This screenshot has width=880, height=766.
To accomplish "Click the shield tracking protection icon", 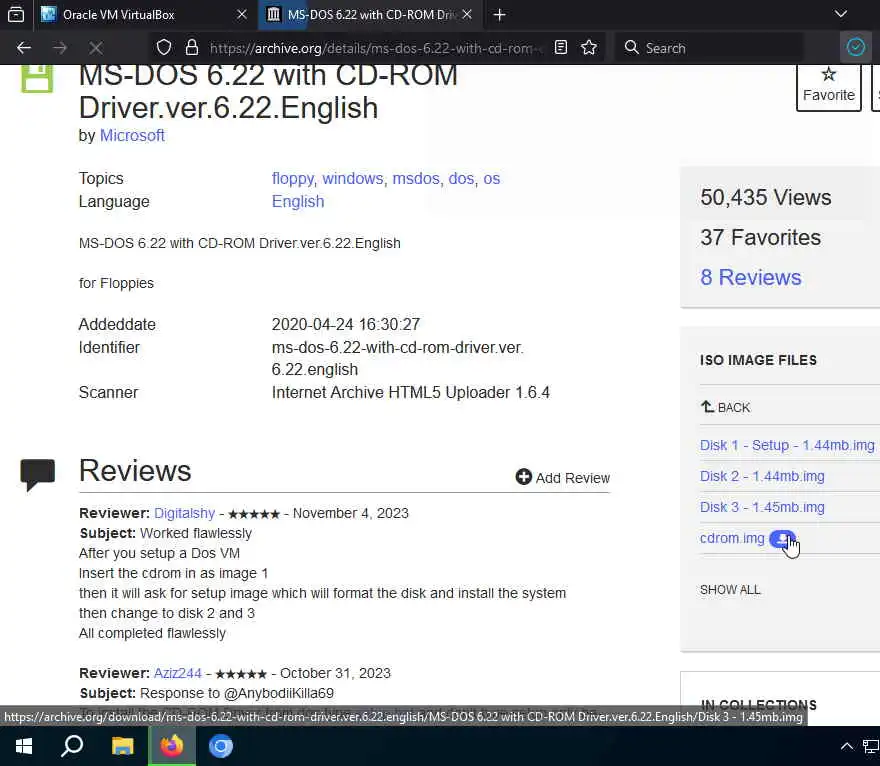I will [x=164, y=48].
